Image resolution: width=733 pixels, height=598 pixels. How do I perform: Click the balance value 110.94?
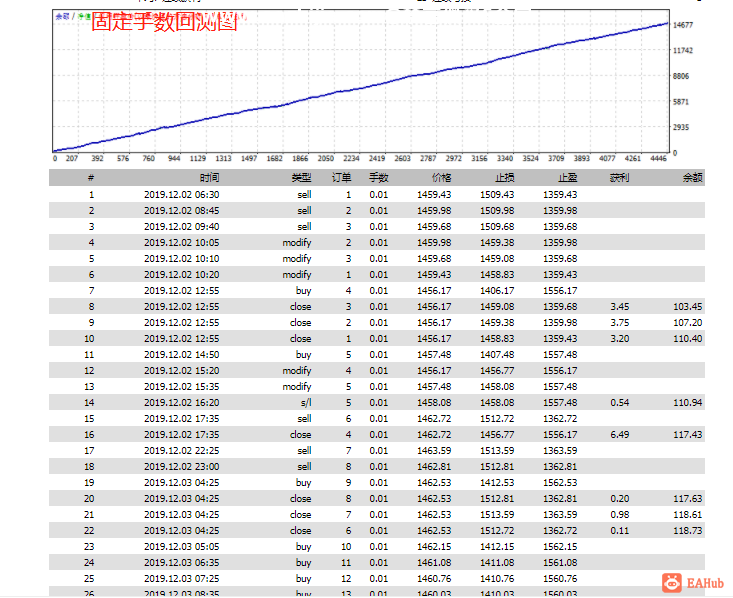click(688, 403)
